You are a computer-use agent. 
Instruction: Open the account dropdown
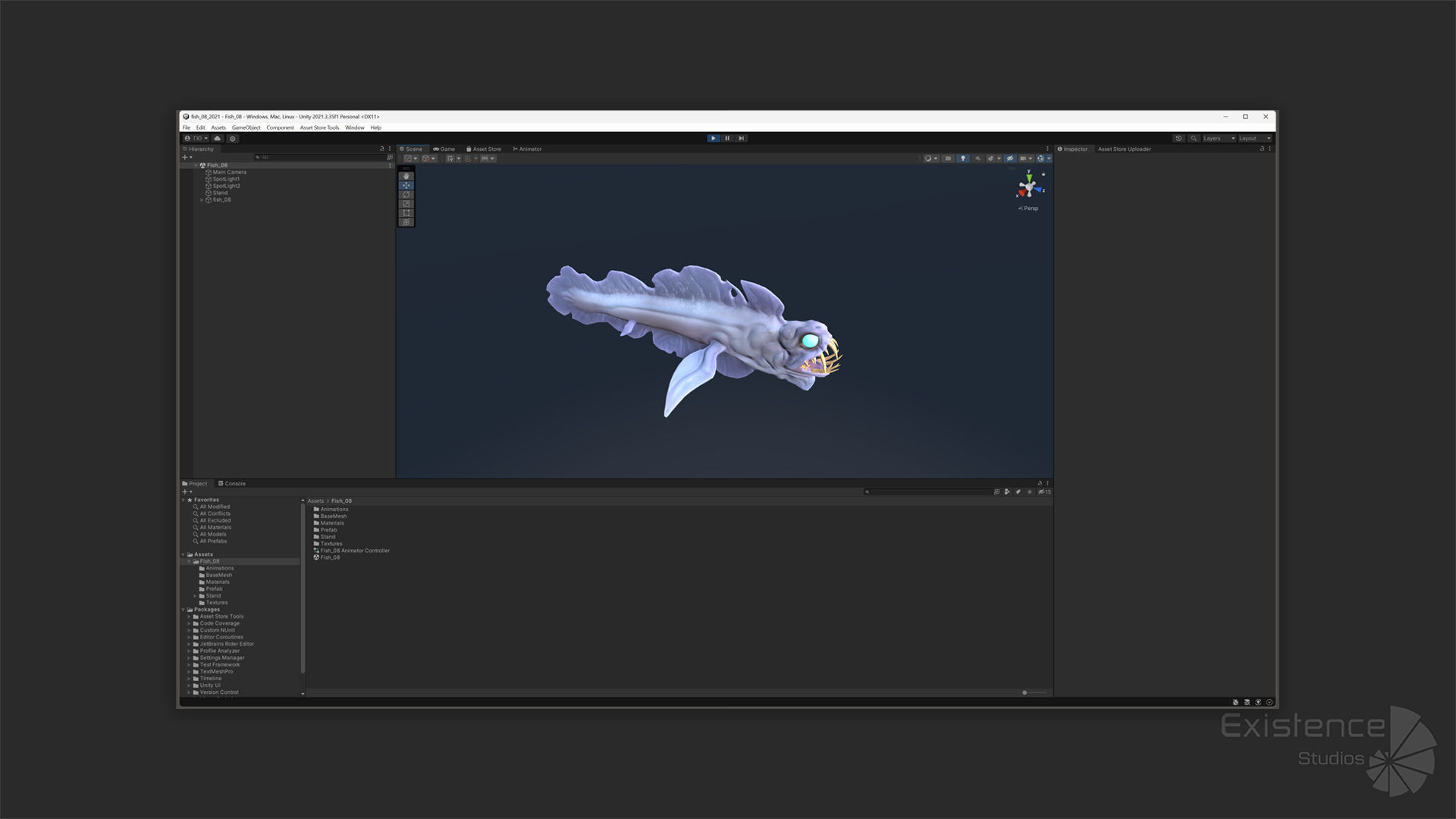tap(196, 138)
